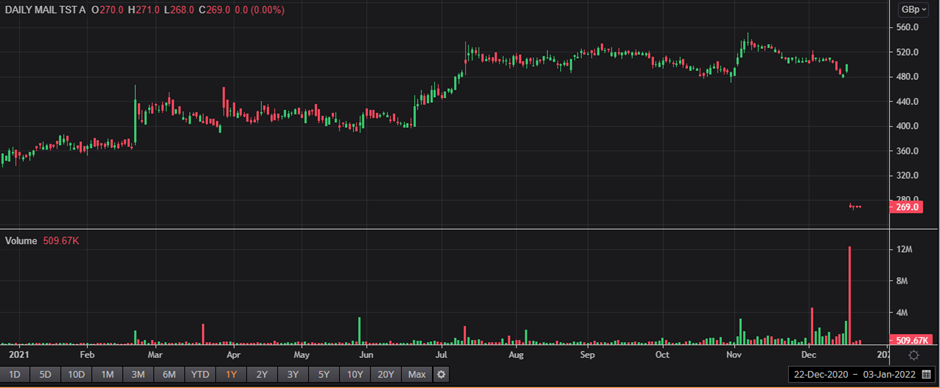The width and height of the screenshot is (940, 388).
Task: Select the 1D time range
Action: (x=14, y=375)
